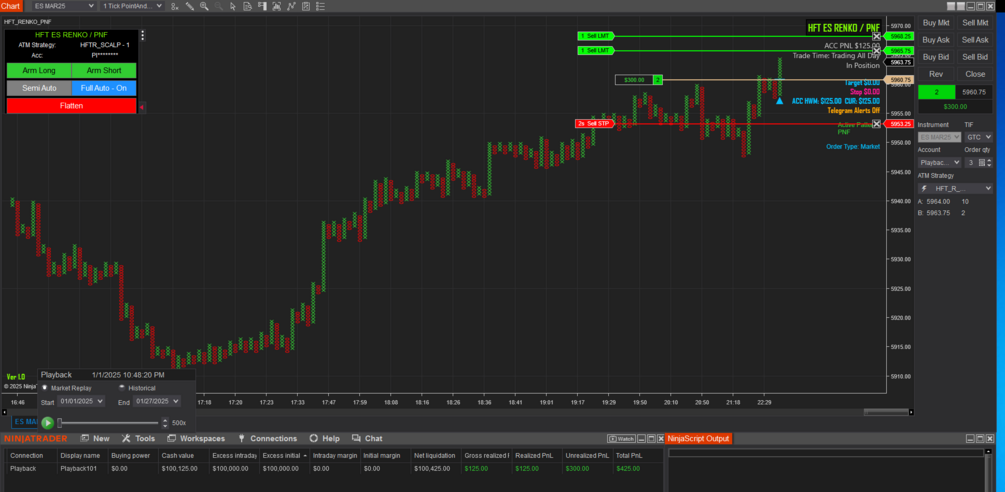Click the Watch icon in control center

(621, 439)
